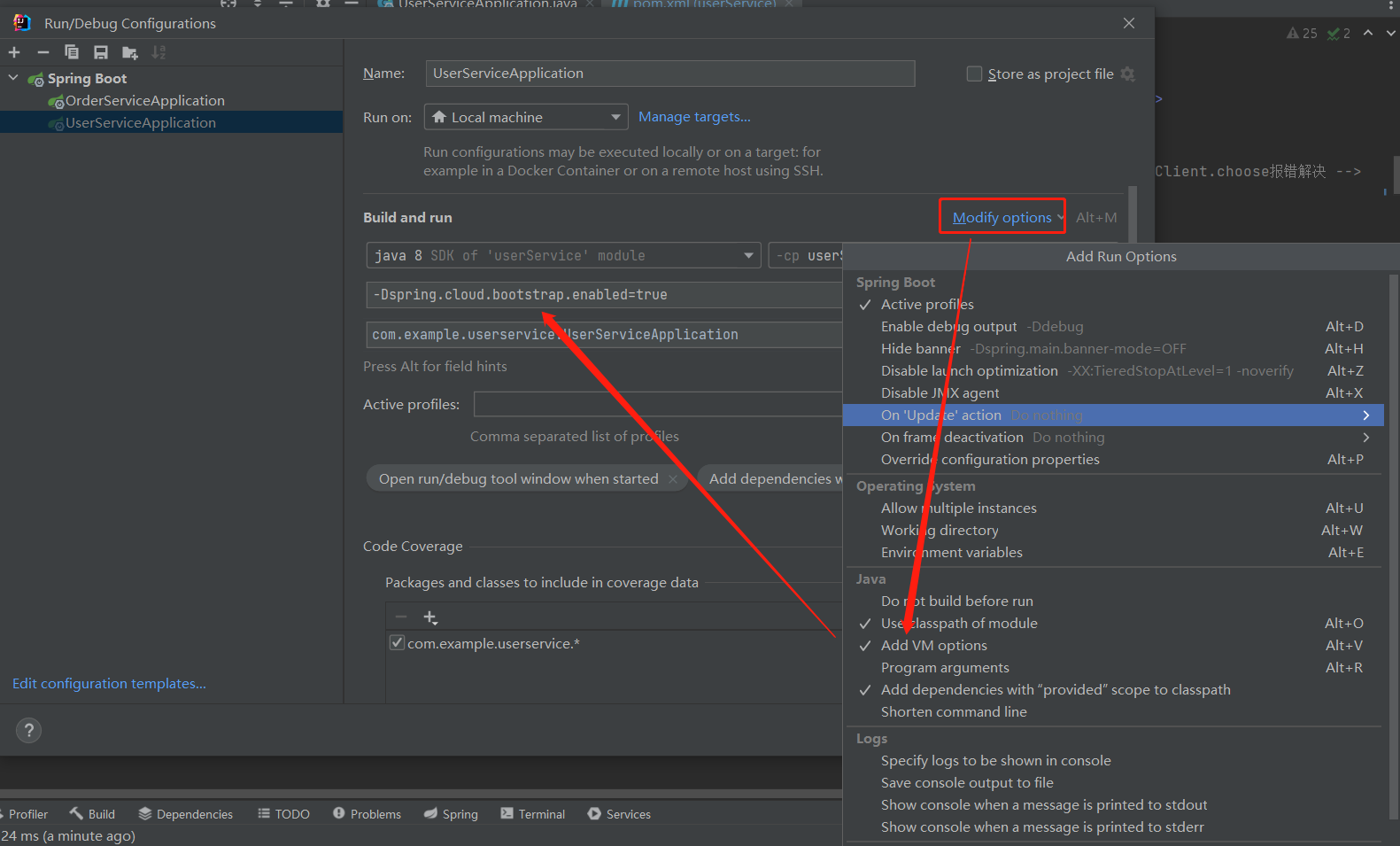Select Disable launch optimization option
The width and height of the screenshot is (1400, 846).
[x=1112, y=371]
